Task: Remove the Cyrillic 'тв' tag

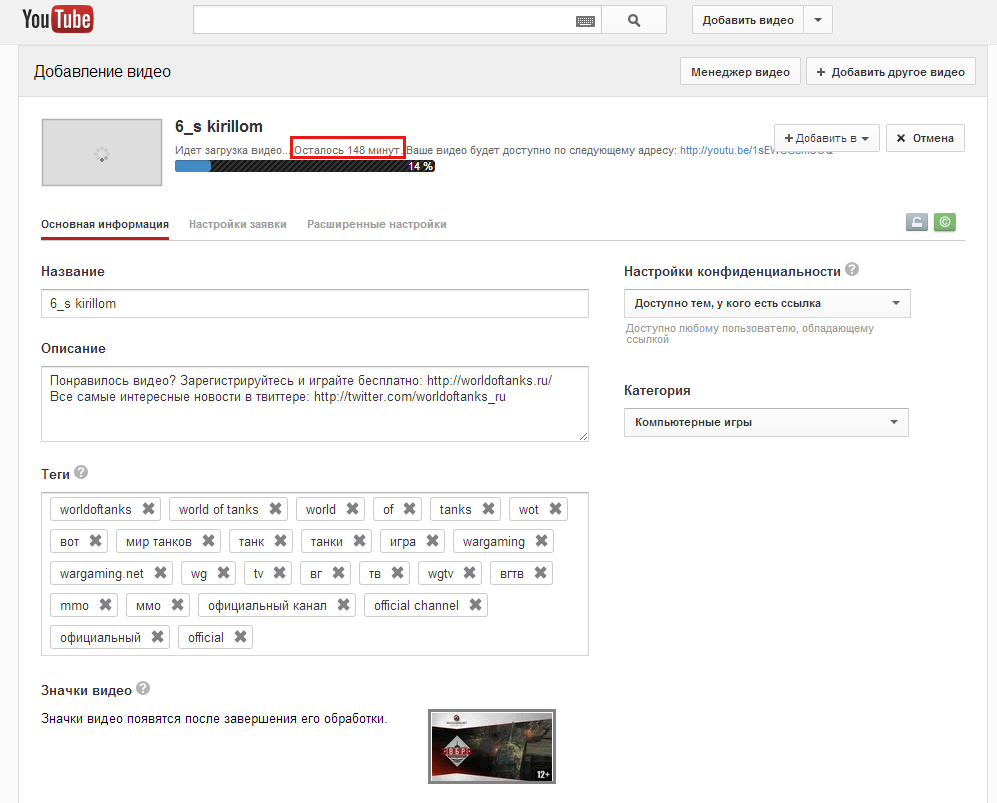Action: click(x=397, y=573)
